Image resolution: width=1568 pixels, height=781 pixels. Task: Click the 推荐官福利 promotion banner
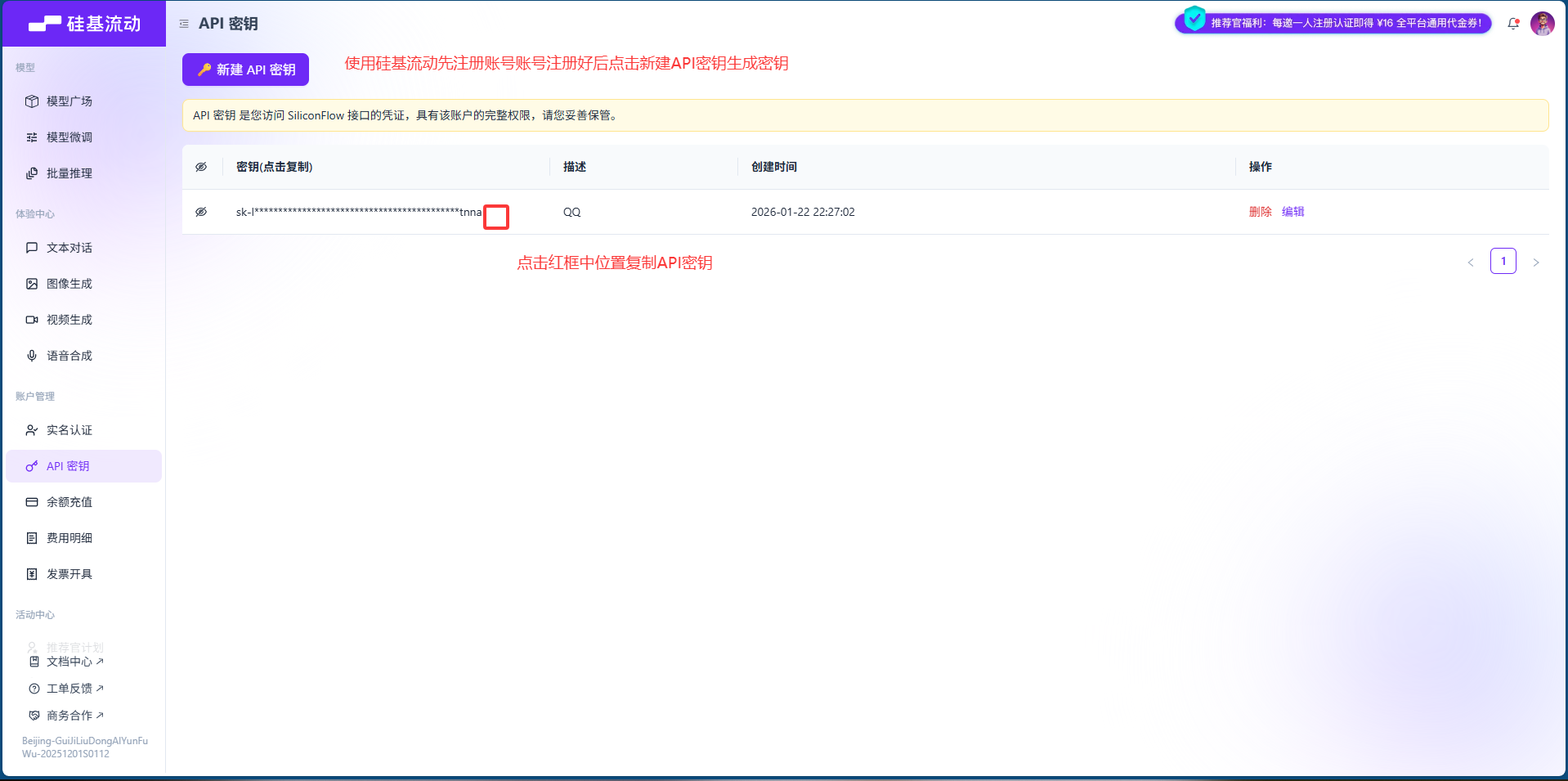coord(1333,23)
